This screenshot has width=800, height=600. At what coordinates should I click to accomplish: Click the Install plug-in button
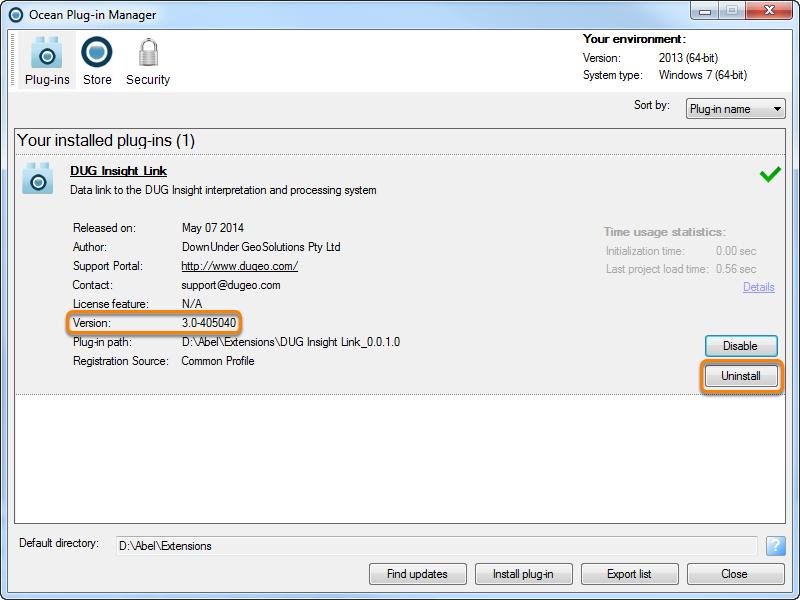[523, 574]
